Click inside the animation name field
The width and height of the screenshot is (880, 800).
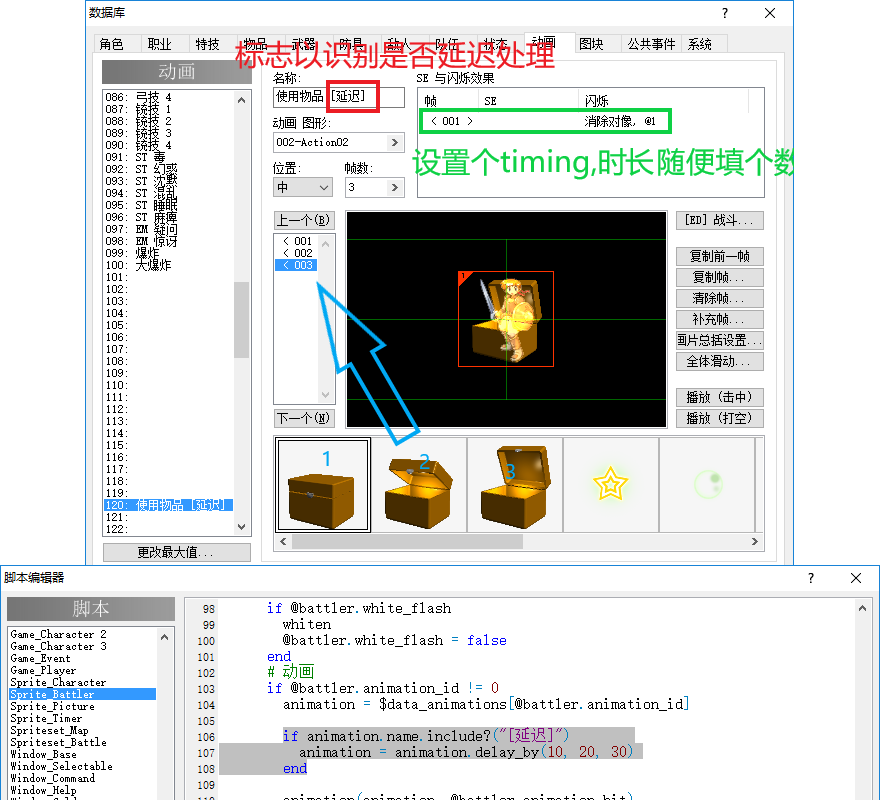point(339,97)
